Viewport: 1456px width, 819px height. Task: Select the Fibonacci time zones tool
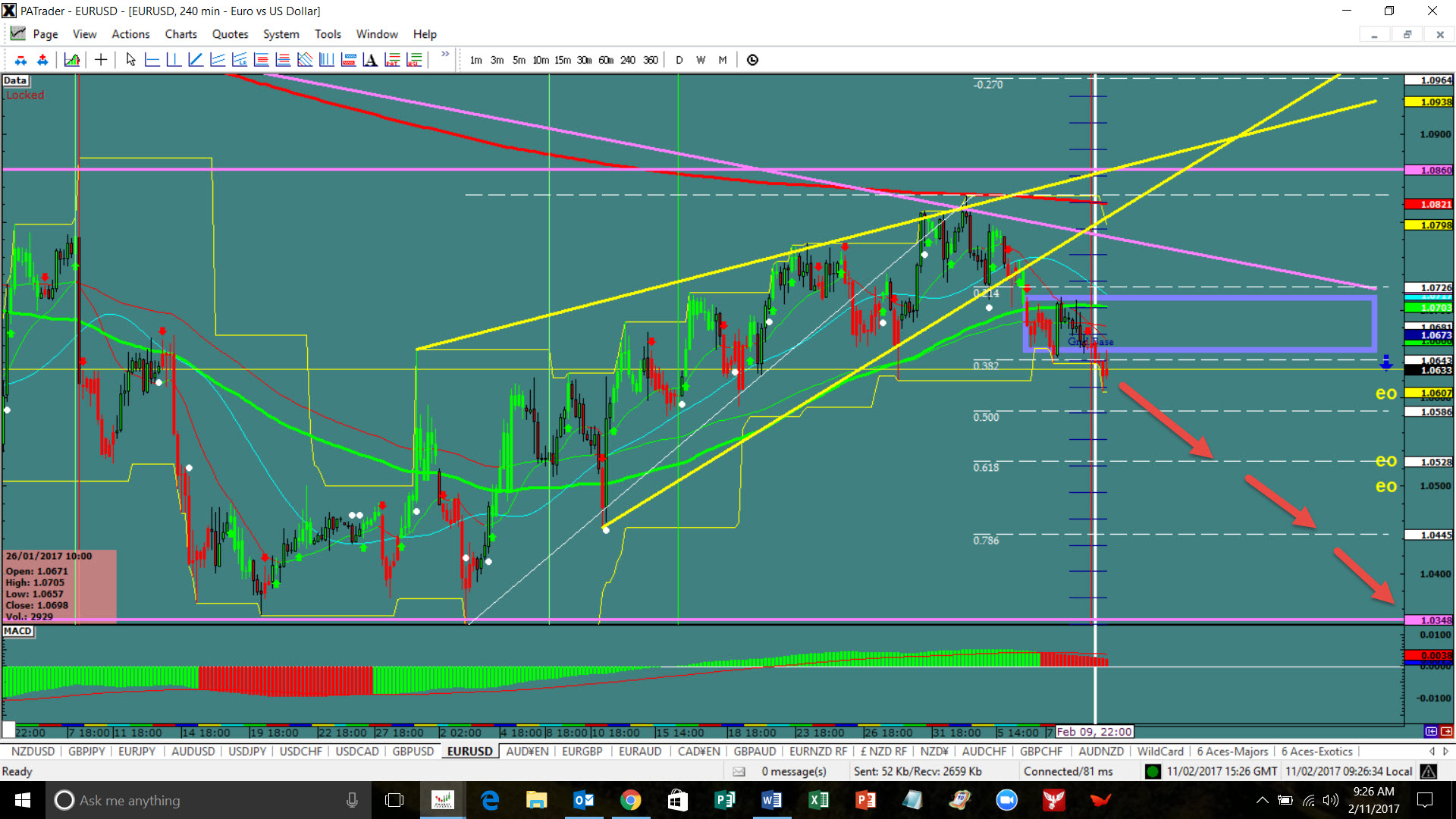(x=327, y=60)
